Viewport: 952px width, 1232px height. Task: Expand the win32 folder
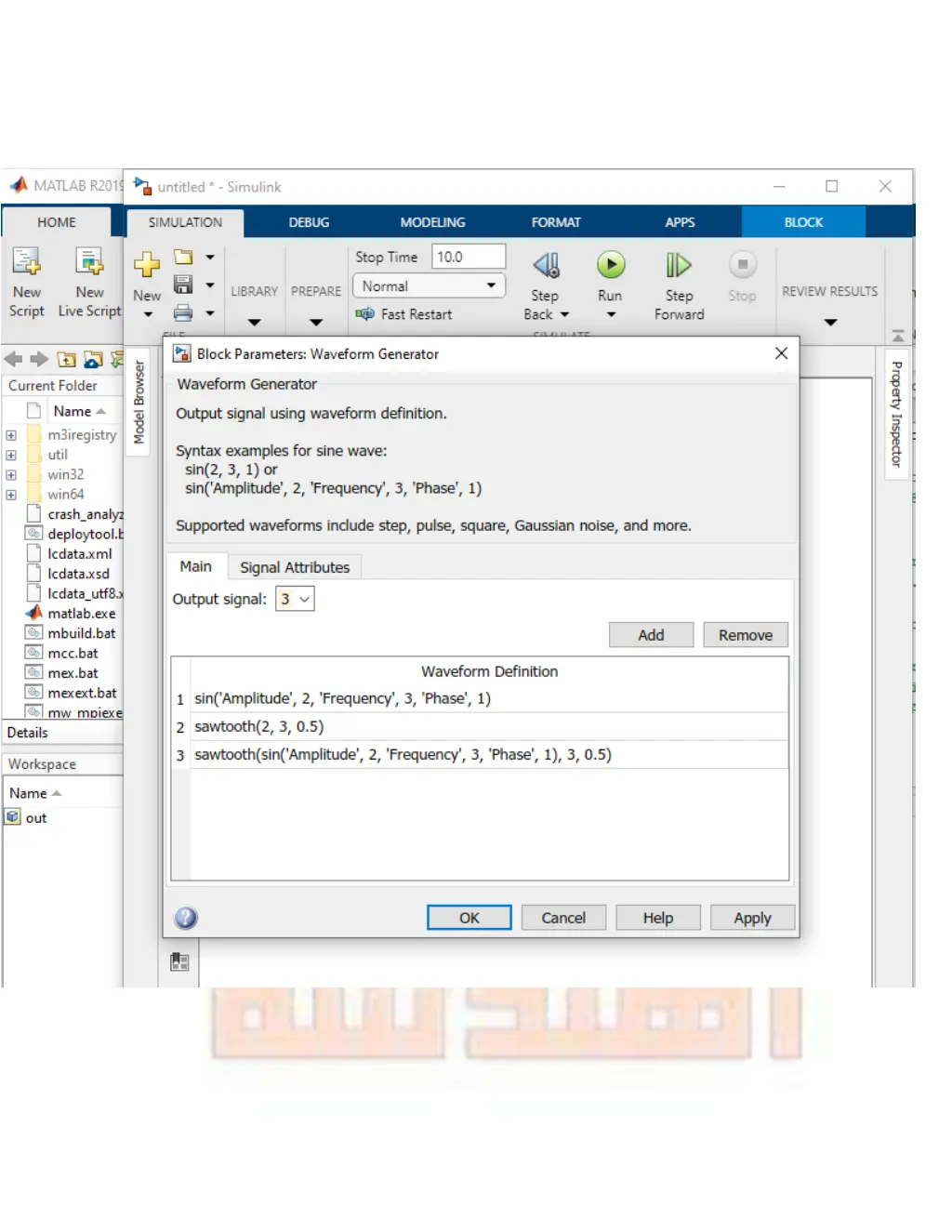11,475
